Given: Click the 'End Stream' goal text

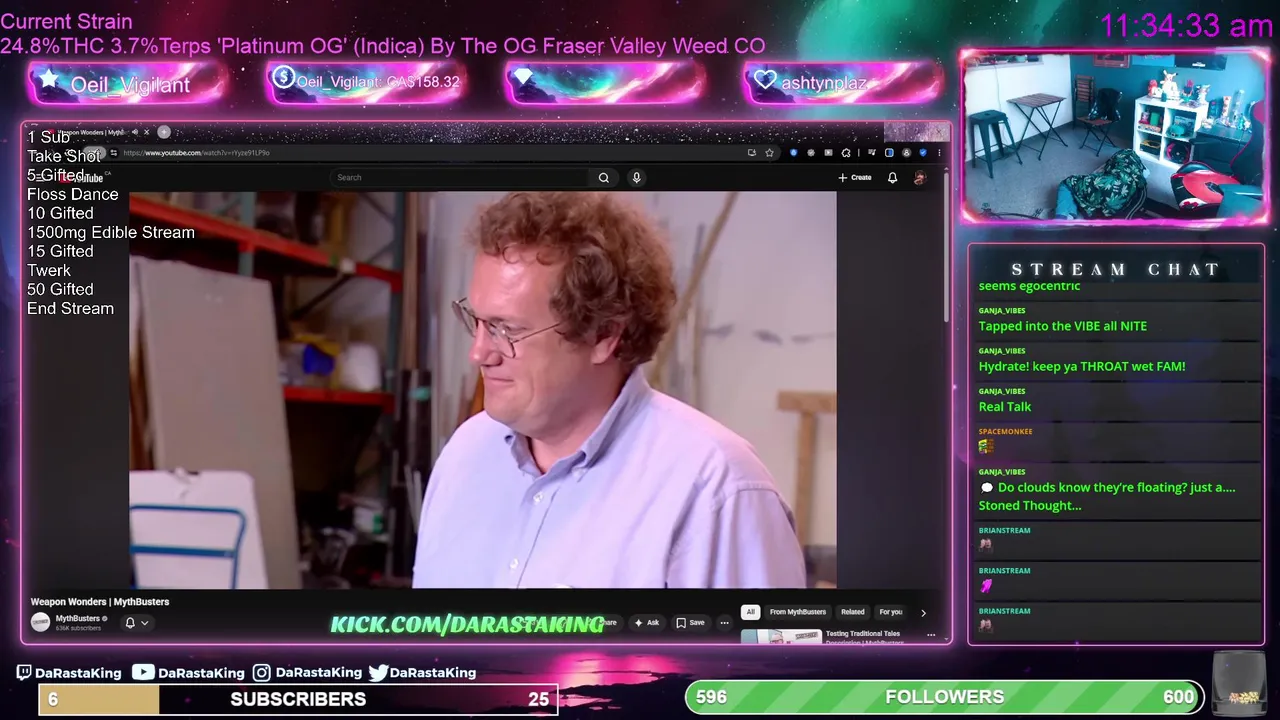Looking at the screenshot, I should point(70,308).
